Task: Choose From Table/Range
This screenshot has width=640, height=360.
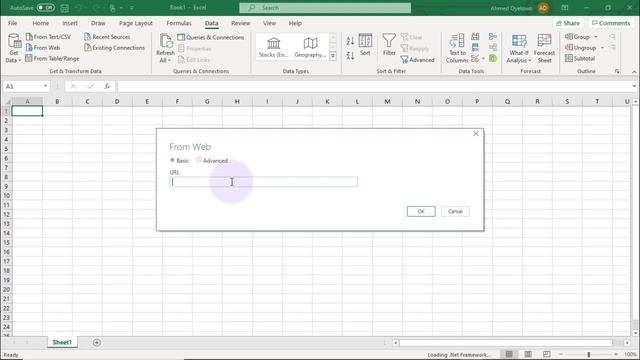Action: tap(52, 58)
